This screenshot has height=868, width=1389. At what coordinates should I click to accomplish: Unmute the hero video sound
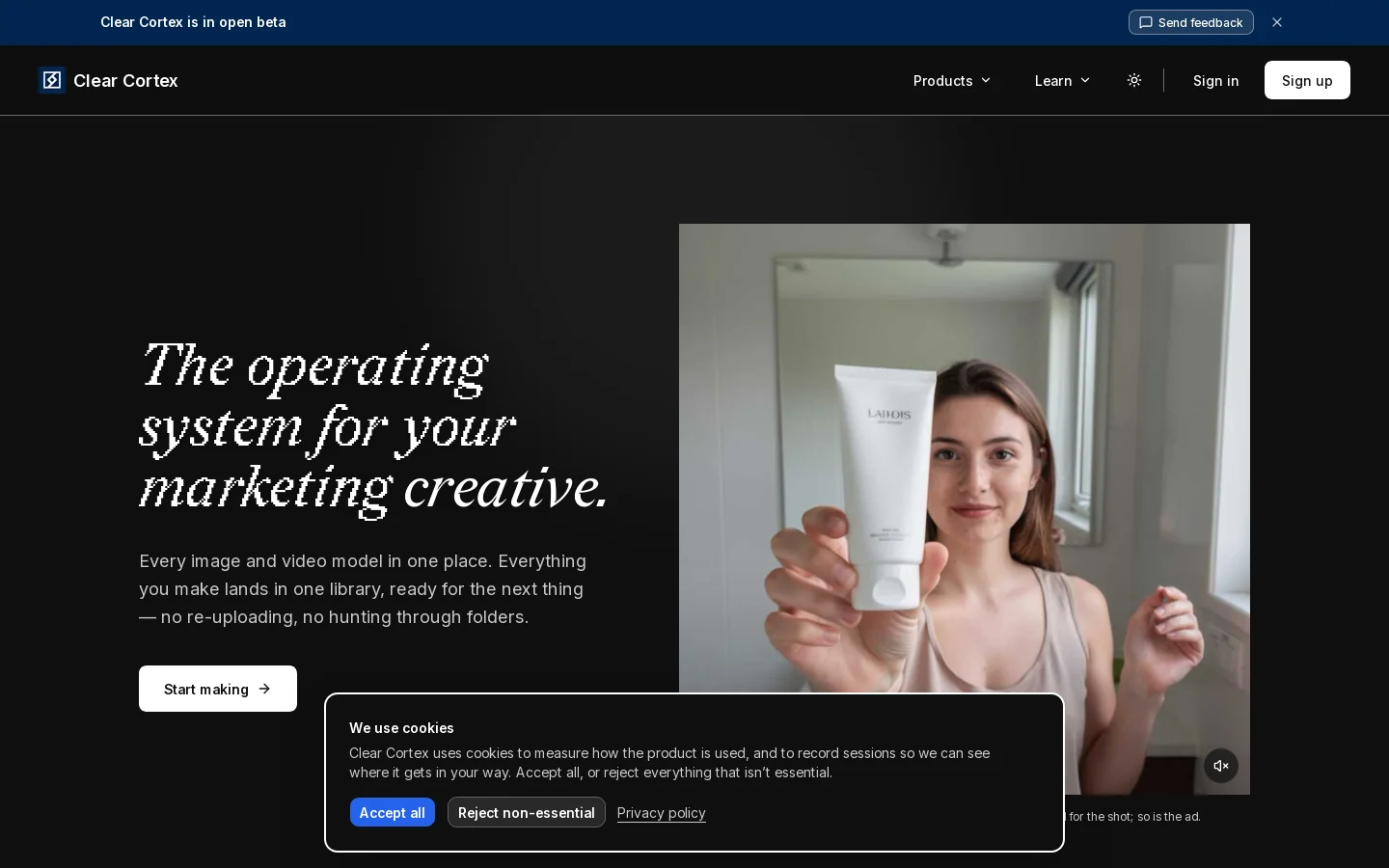1221,766
